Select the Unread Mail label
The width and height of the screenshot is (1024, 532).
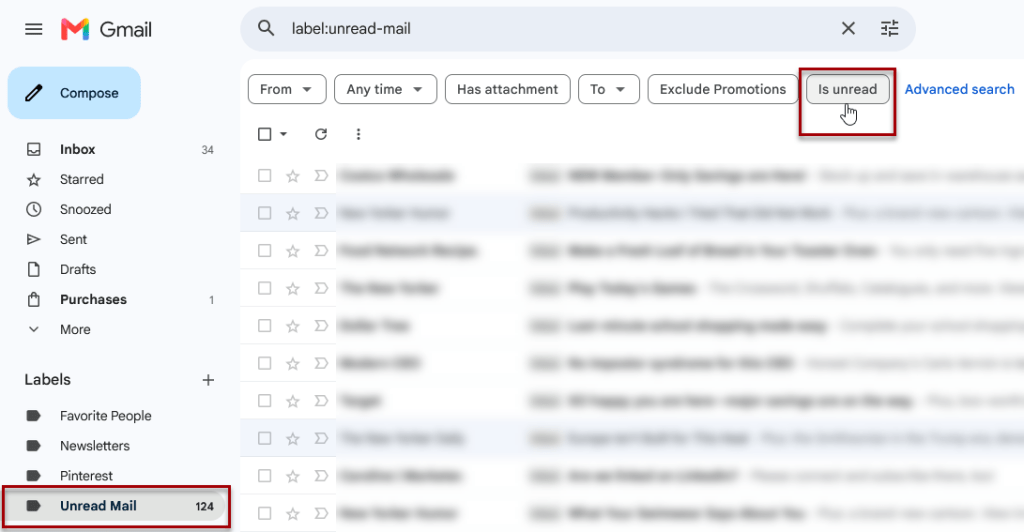(116, 506)
